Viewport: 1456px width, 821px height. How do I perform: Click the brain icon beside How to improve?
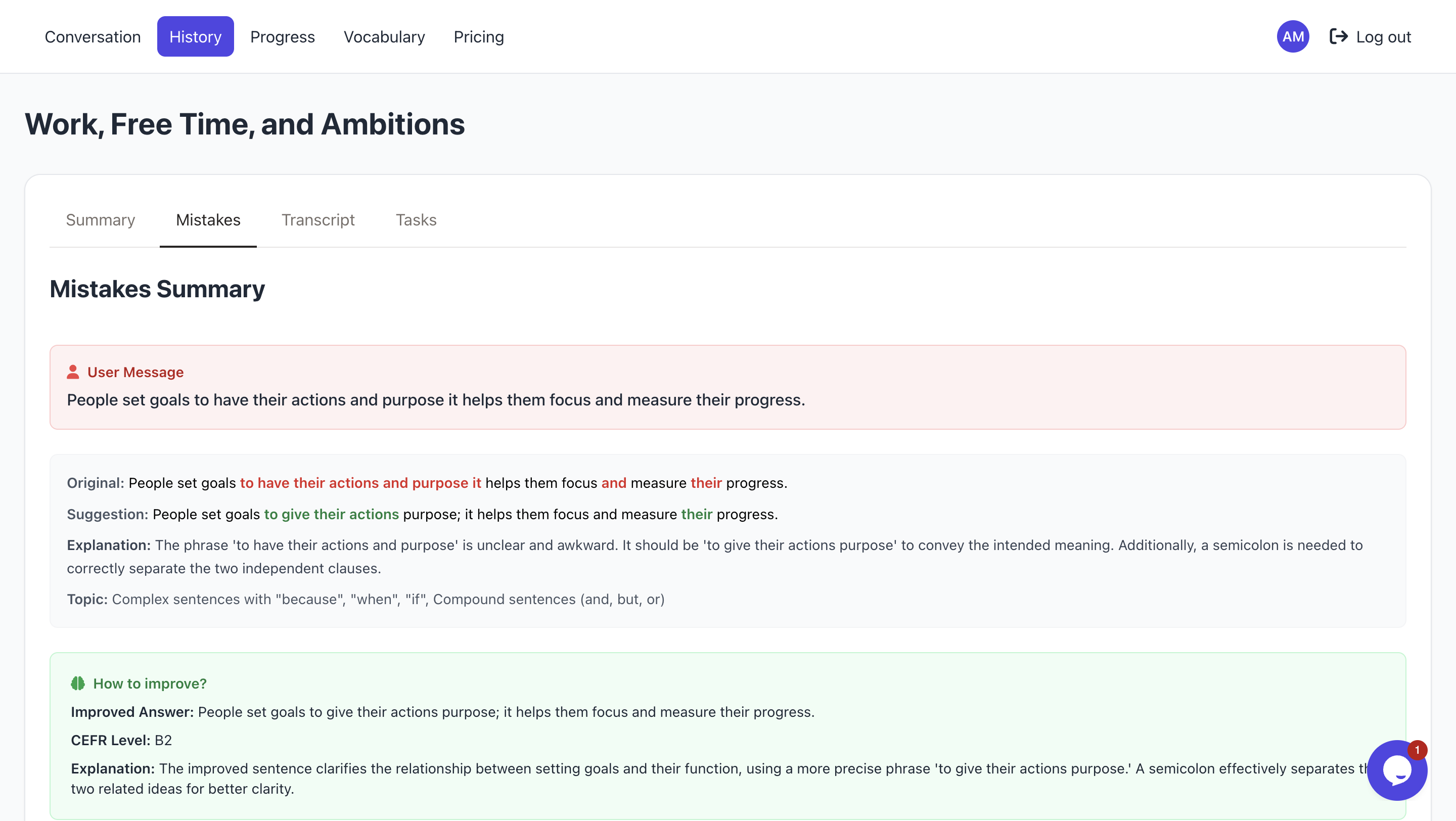click(x=78, y=683)
